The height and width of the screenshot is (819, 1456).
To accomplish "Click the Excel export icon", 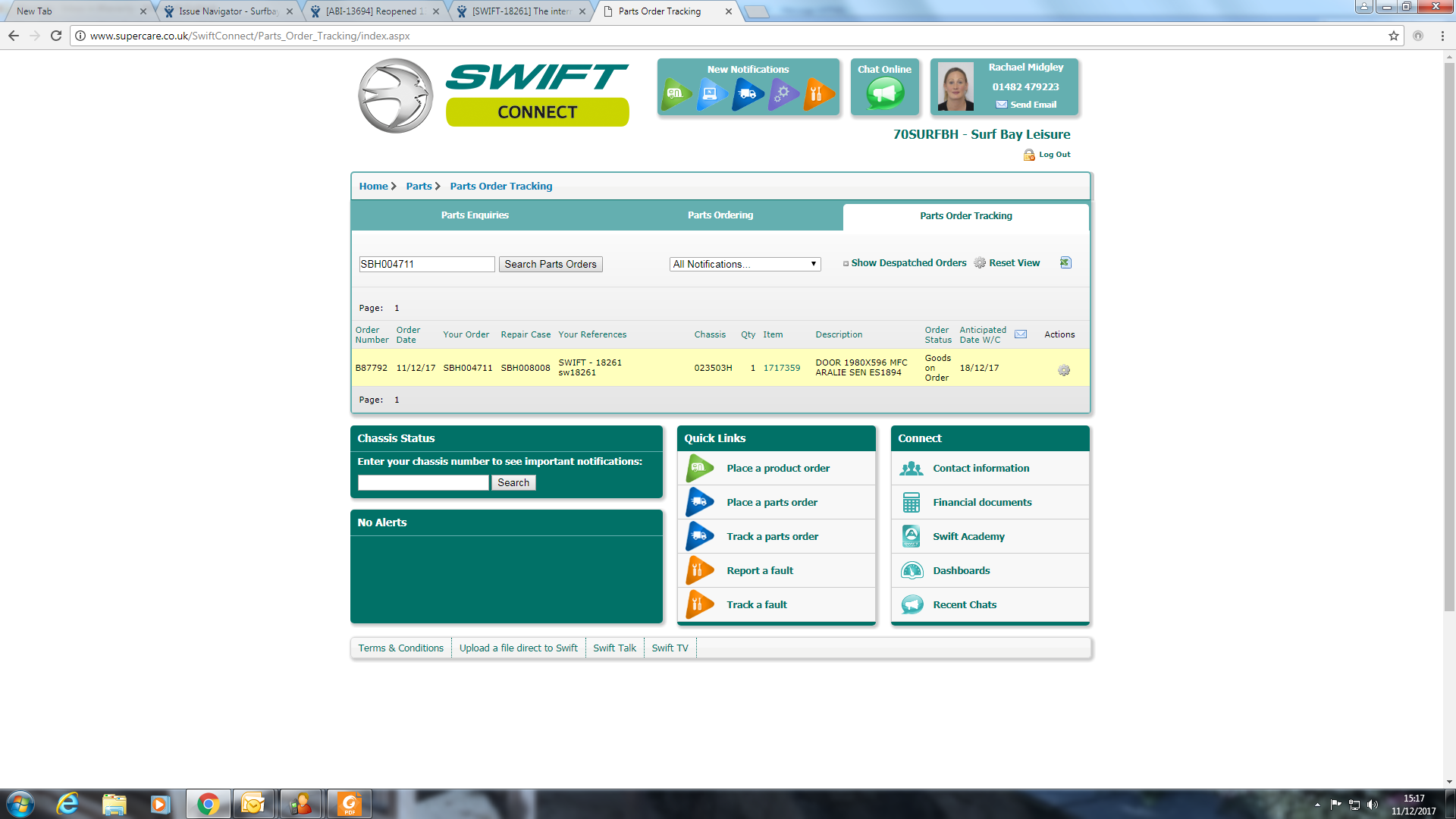I will tap(1065, 262).
